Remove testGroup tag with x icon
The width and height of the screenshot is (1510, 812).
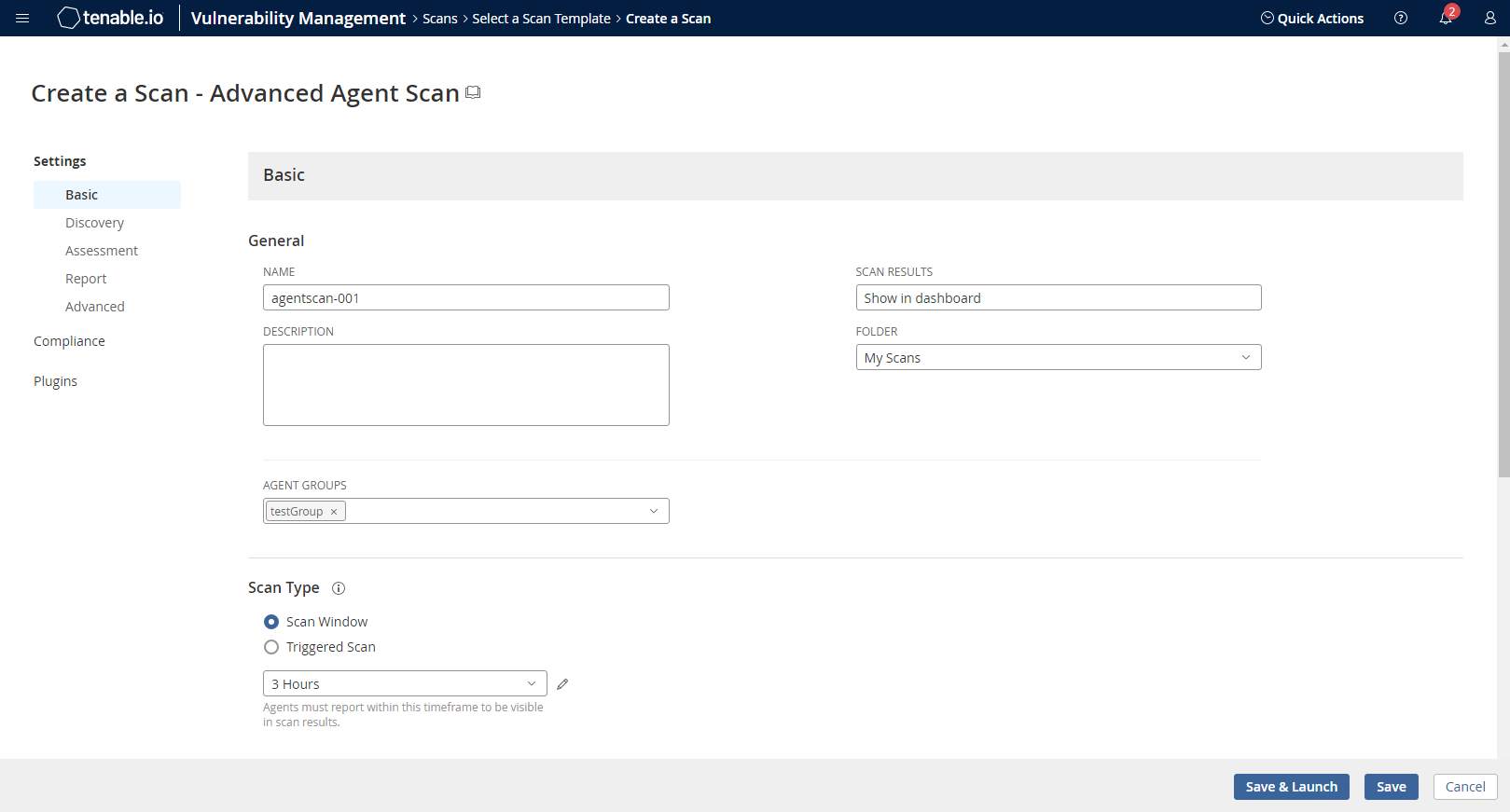pyautogui.click(x=334, y=512)
